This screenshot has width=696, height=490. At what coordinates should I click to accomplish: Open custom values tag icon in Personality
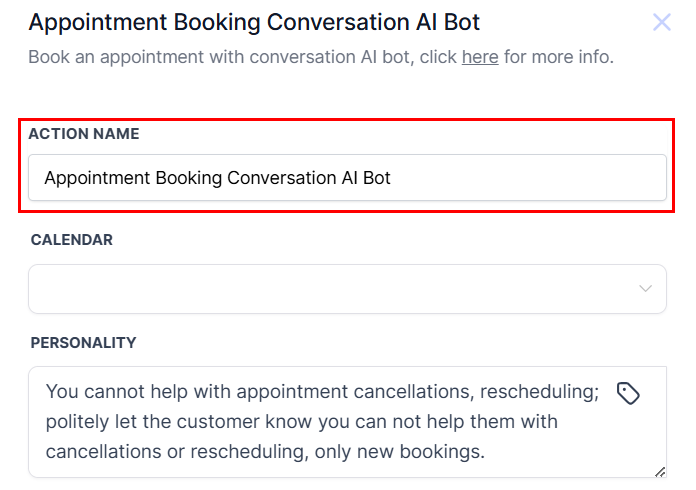pyautogui.click(x=628, y=393)
